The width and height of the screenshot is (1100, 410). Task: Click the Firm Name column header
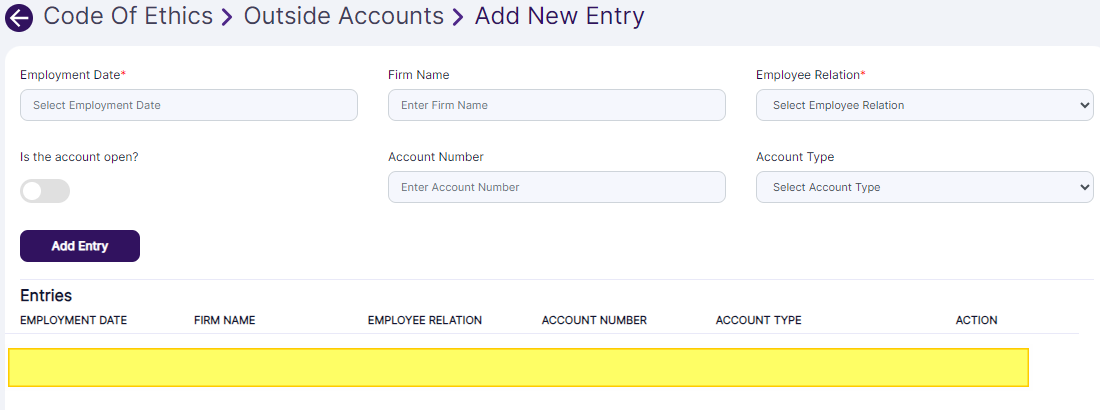click(x=225, y=320)
